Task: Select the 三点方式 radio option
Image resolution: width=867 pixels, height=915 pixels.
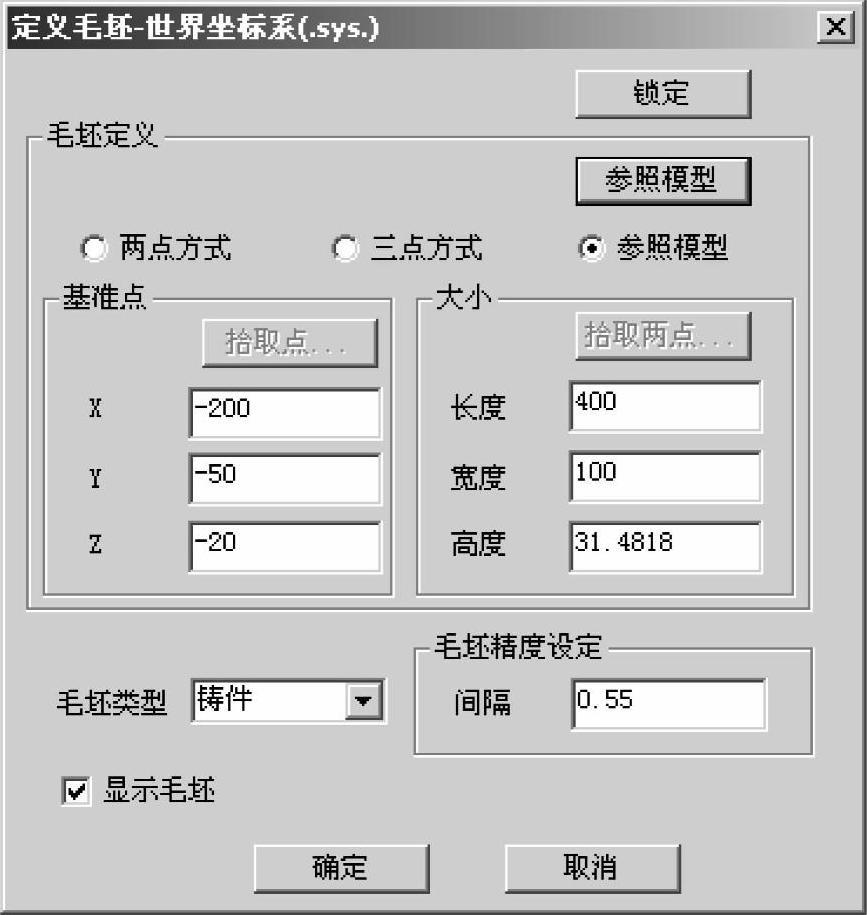Action: [x=345, y=248]
